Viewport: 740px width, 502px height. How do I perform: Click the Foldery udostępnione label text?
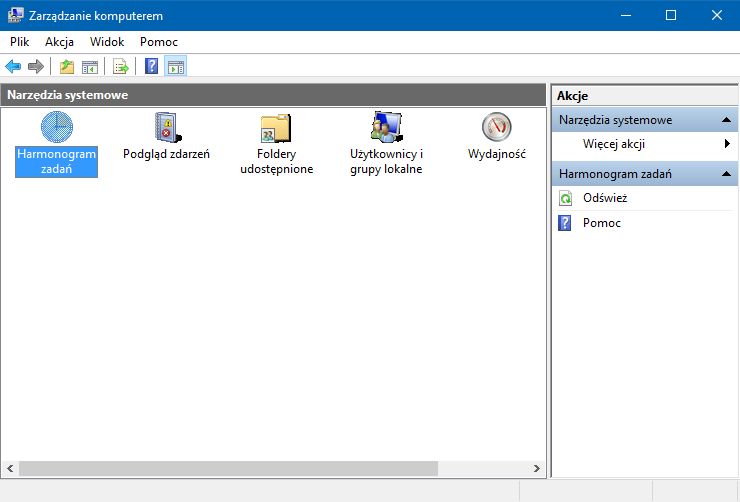(277, 161)
